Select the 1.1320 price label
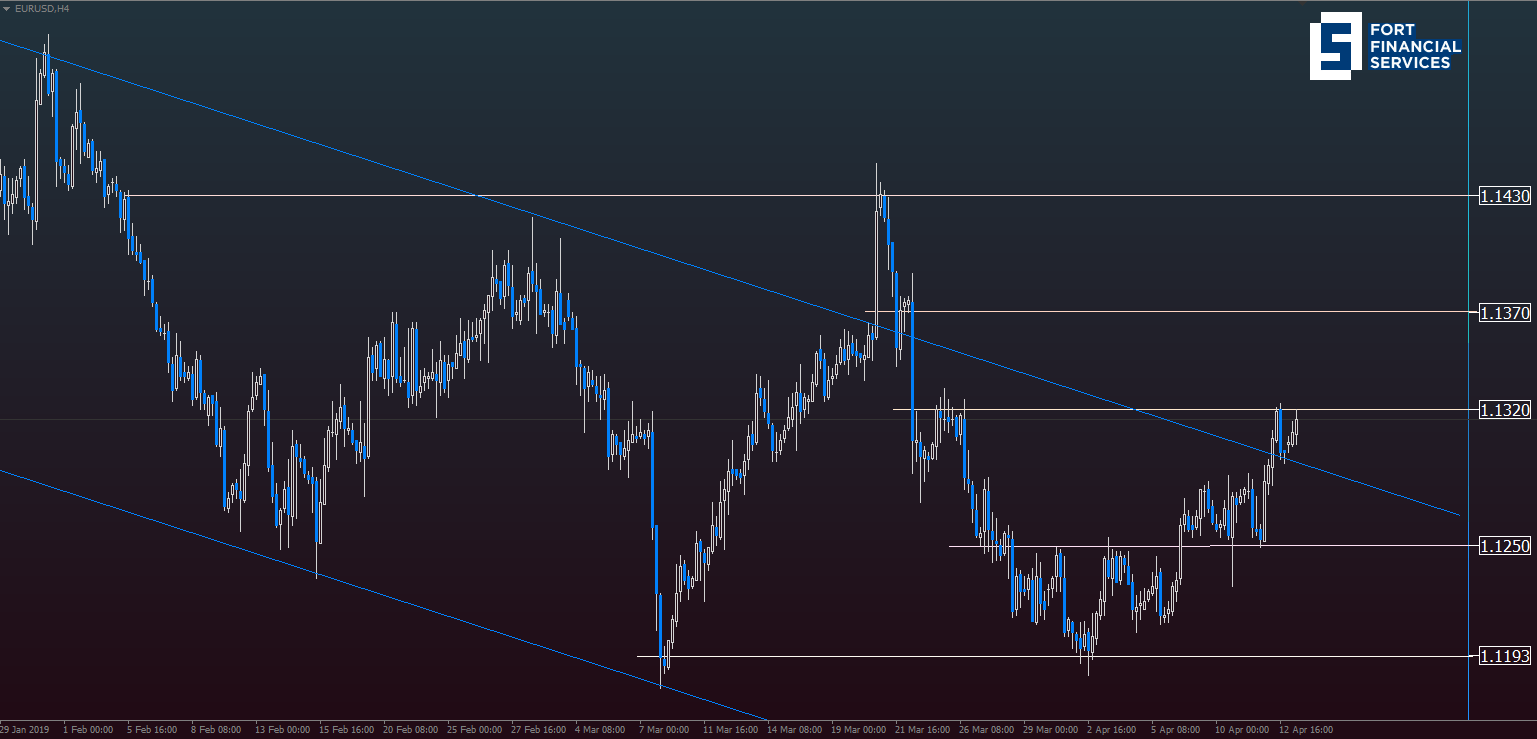 point(1504,410)
